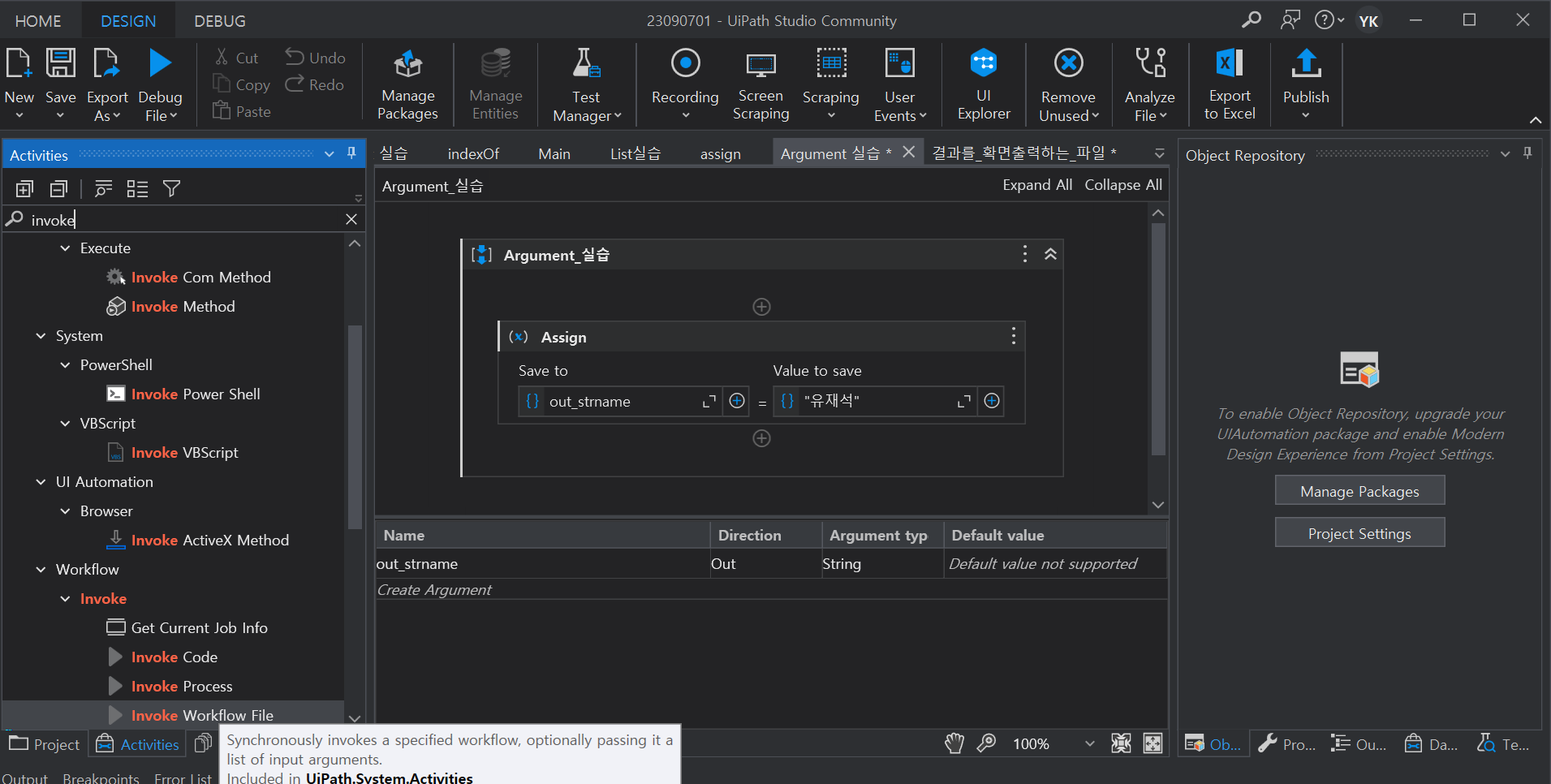Collapse the PowerShell node
The width and height of the screenshot is (1551, 784).
(65, 365)
